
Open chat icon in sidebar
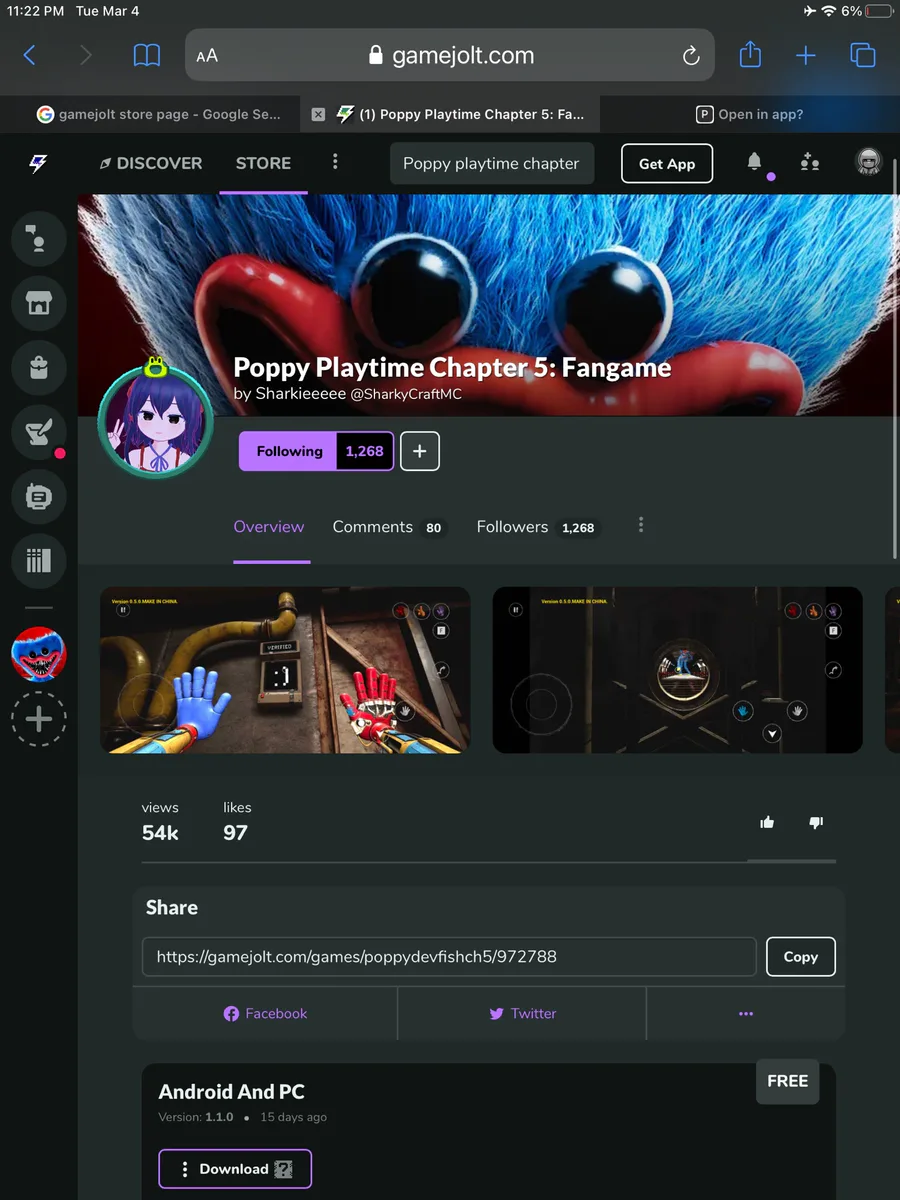(x=38, y=238)
